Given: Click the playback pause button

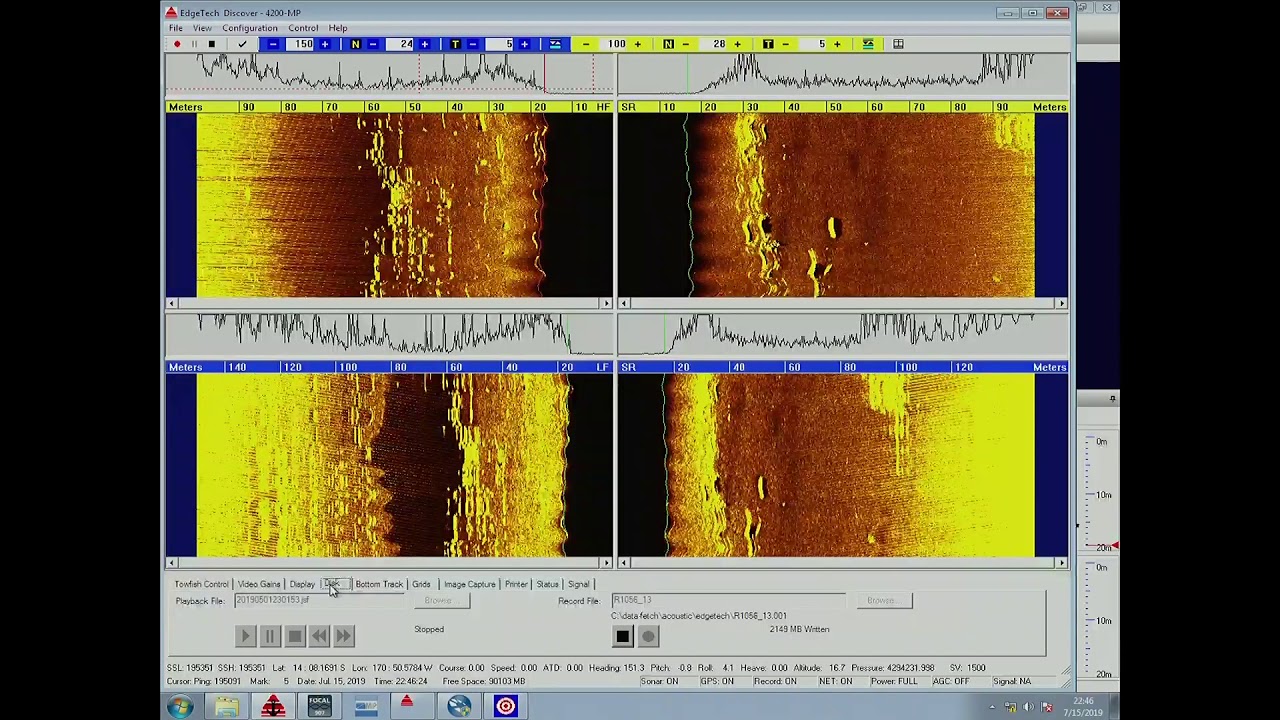Looking at the screenshot, I should [x=269, y=636].
